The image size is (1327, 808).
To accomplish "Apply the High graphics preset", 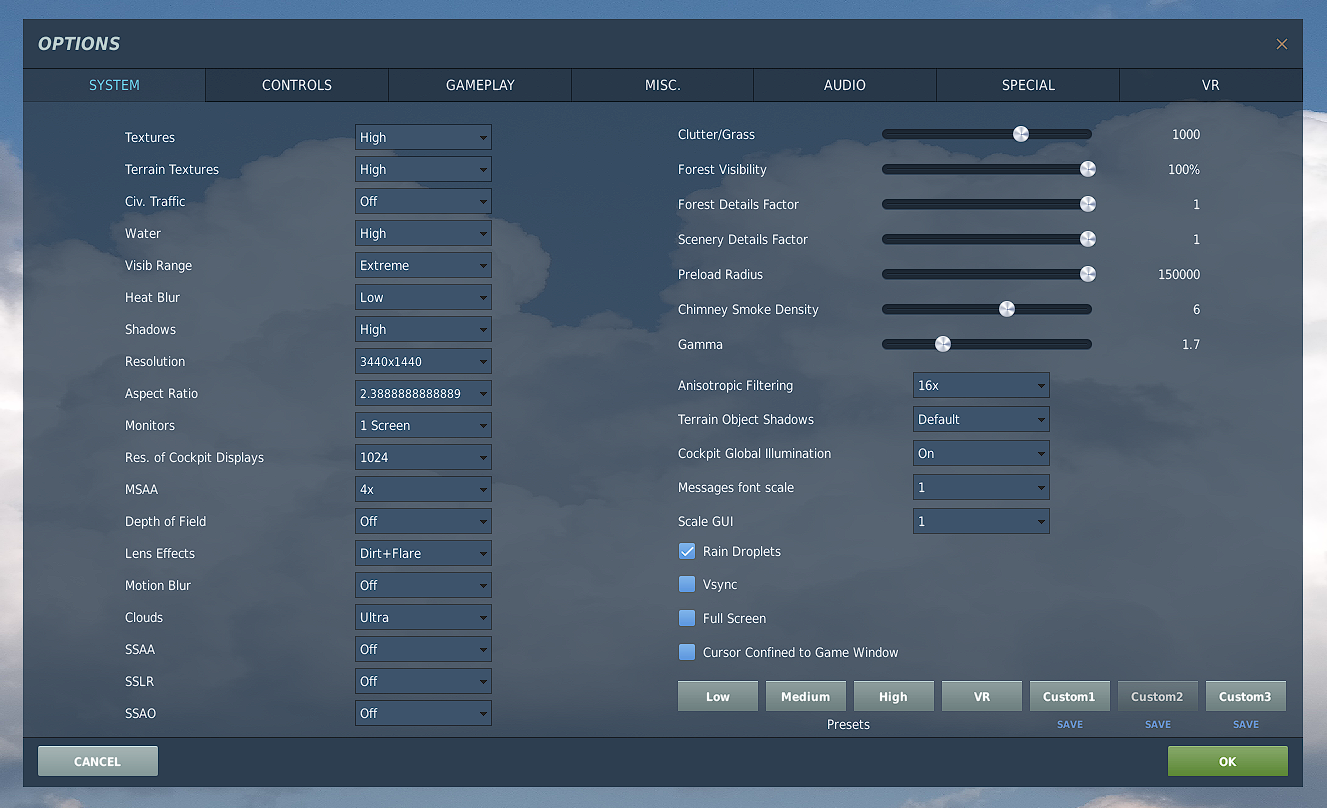I will pos(893,697).
